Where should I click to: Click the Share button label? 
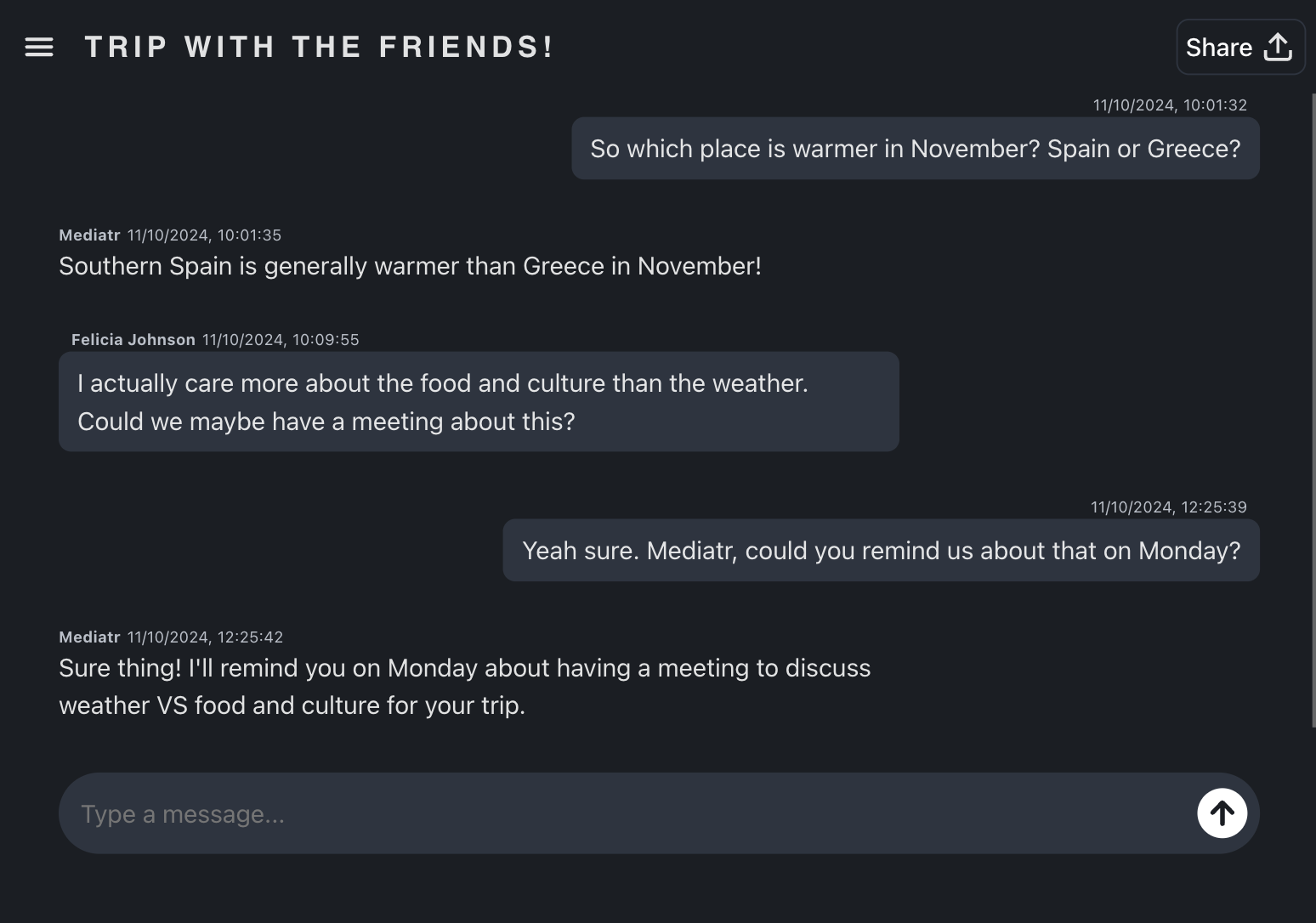coord(1218,48)
